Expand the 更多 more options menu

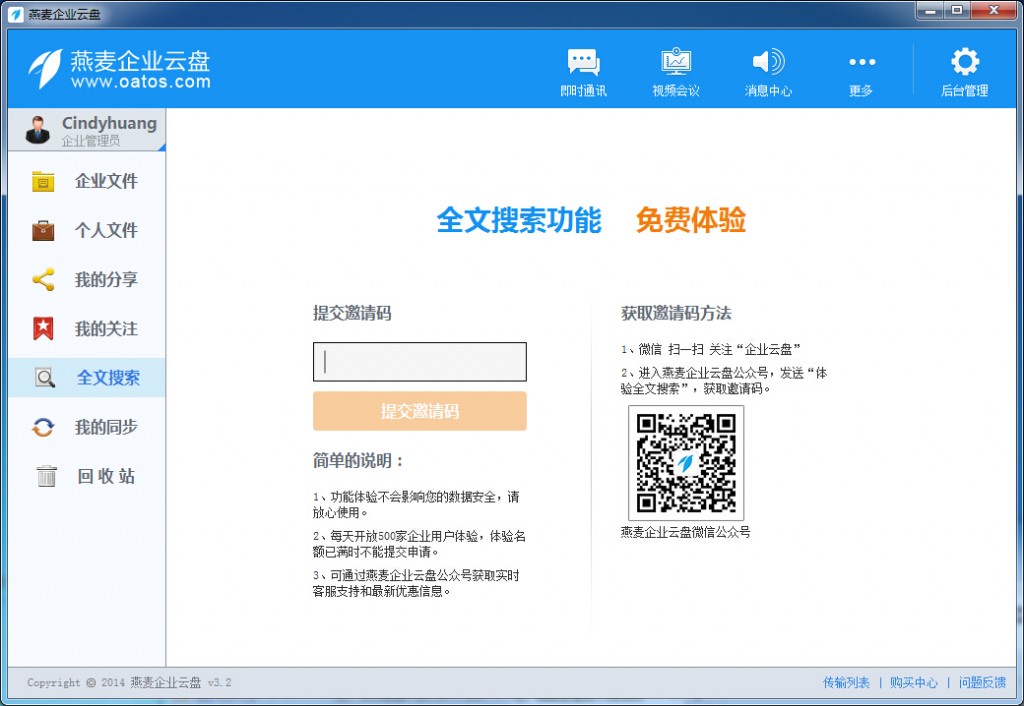click(x=861, y=70)
